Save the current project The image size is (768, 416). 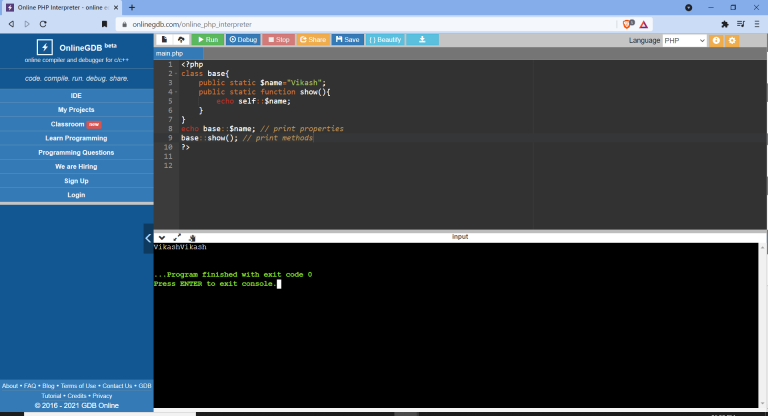click(x=348, y=40)
